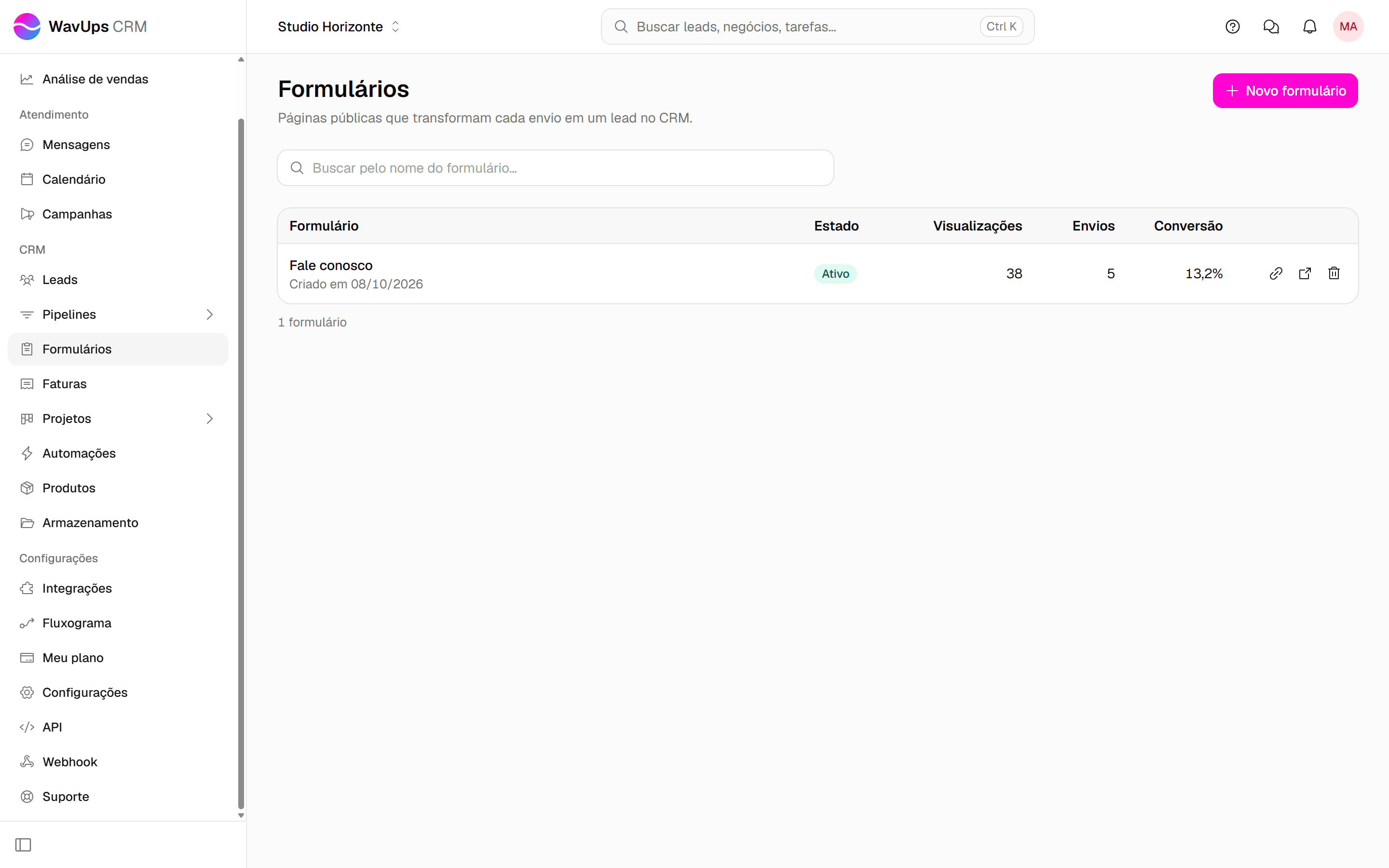
Task: Click sidebar scrollbar up arrow
Action: point(241,59)
